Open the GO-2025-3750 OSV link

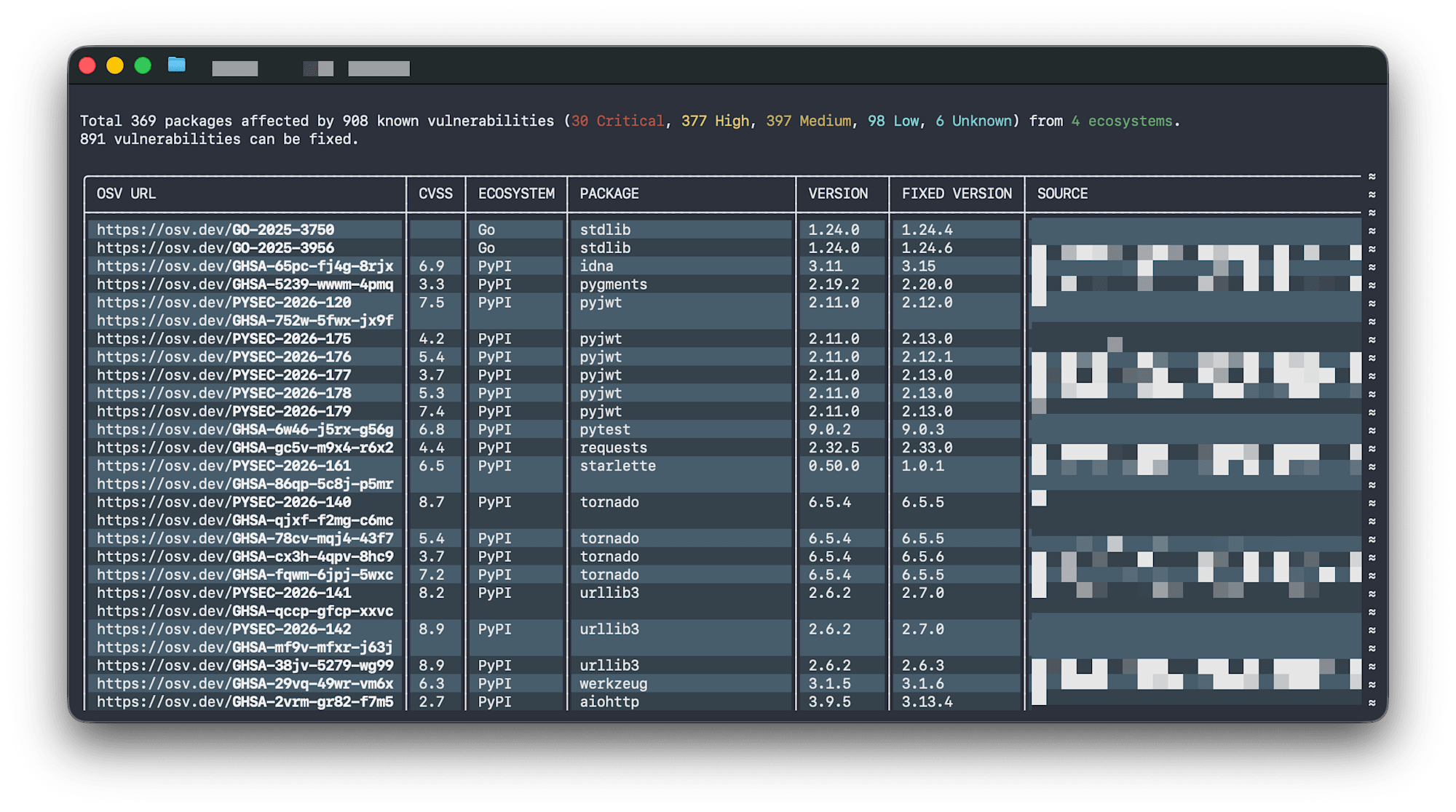pos(215,230)
